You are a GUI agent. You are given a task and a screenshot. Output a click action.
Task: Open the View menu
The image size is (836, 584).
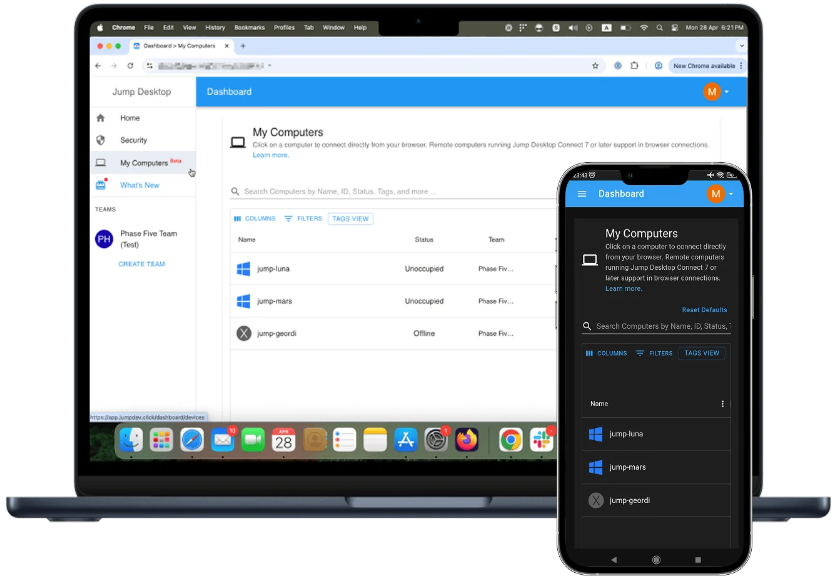coord(189,28)
